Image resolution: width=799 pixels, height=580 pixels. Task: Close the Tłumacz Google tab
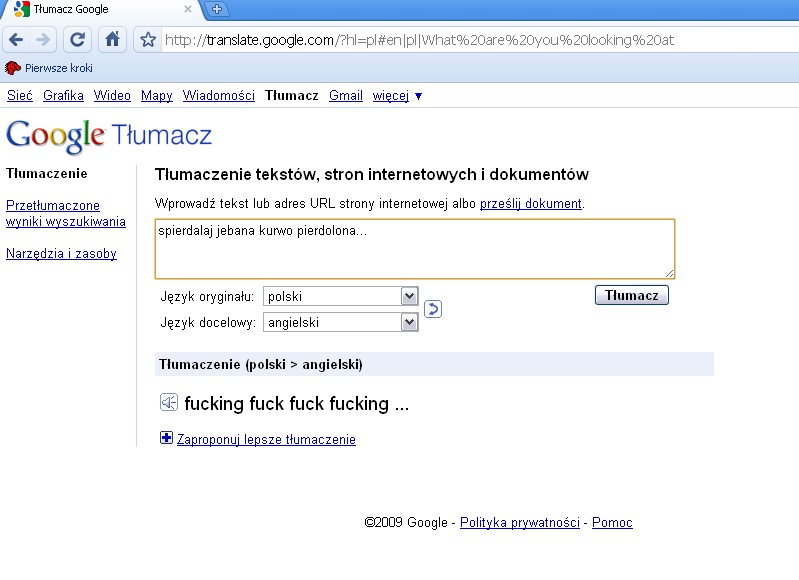[x=188, y=9]
